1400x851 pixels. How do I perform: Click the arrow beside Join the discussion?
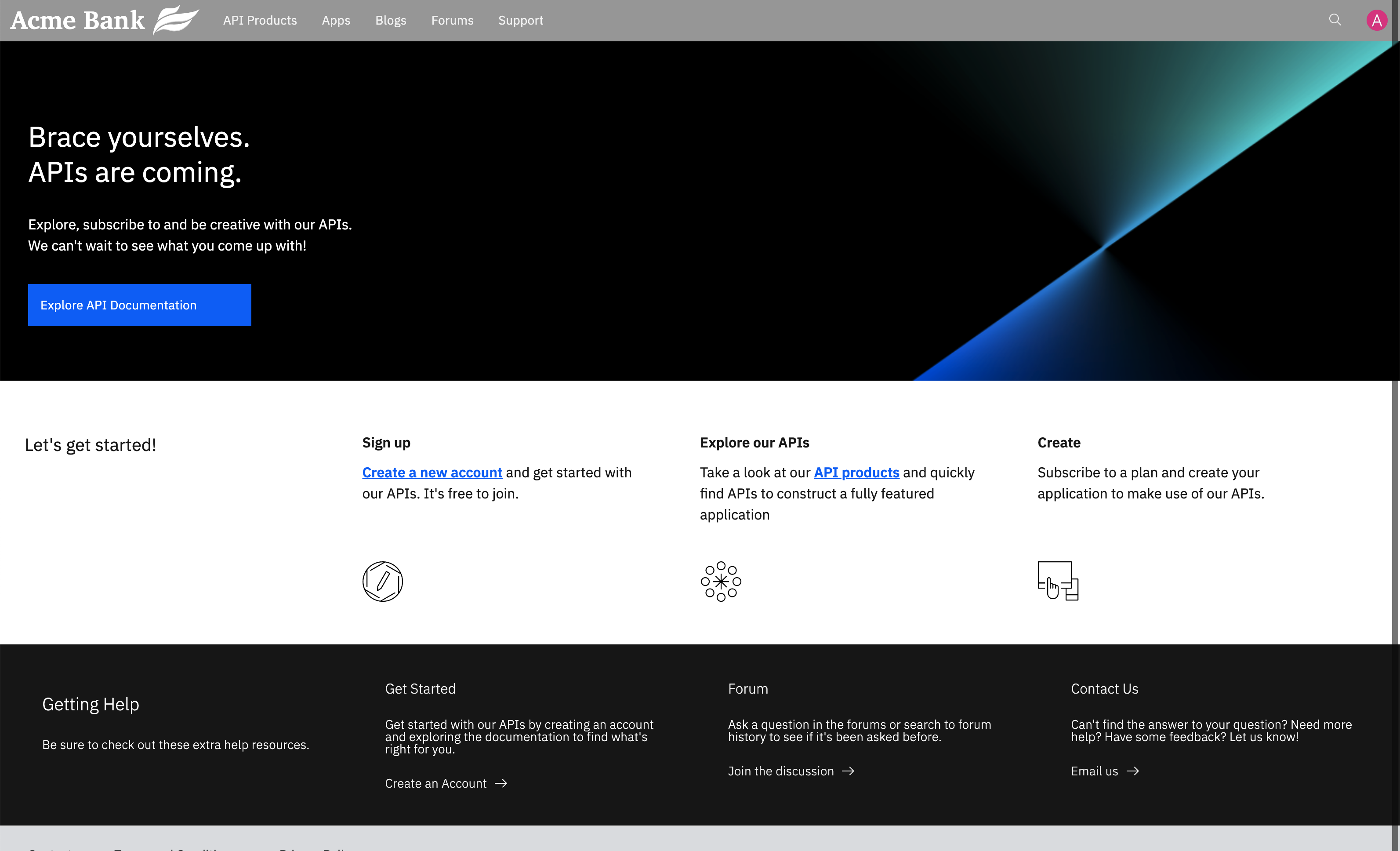[849, 771]
